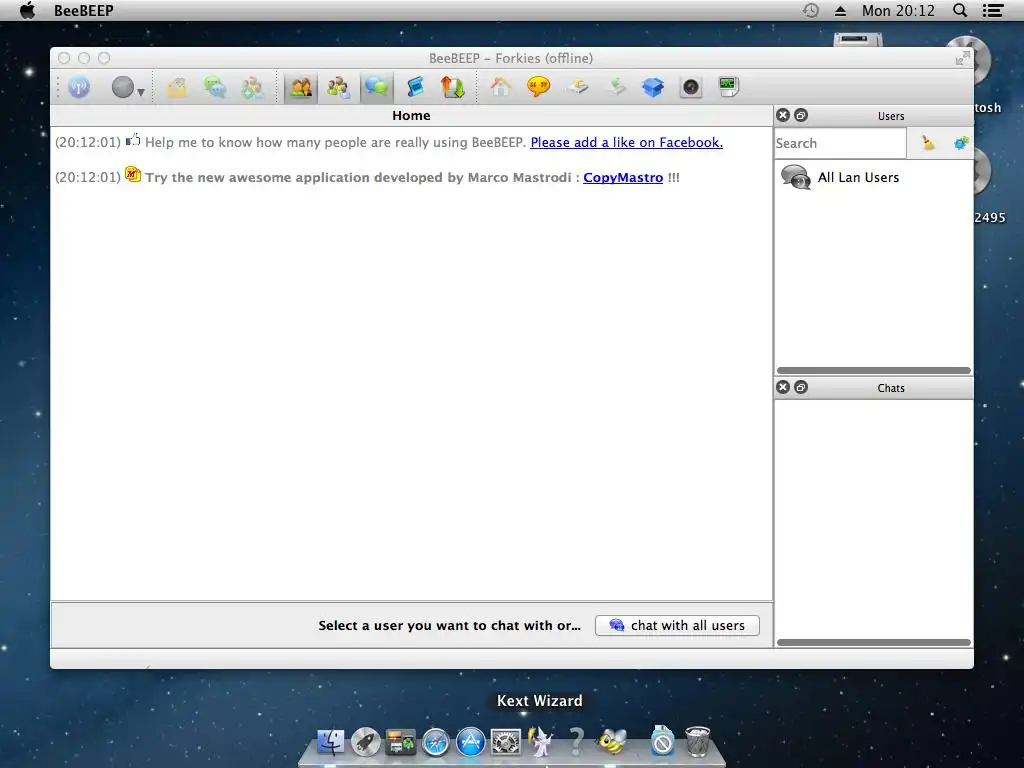The image size is (1024, 768).
Task: Click the BeeBEEP bee Dock icon
Action: click(x=612, y=742)
